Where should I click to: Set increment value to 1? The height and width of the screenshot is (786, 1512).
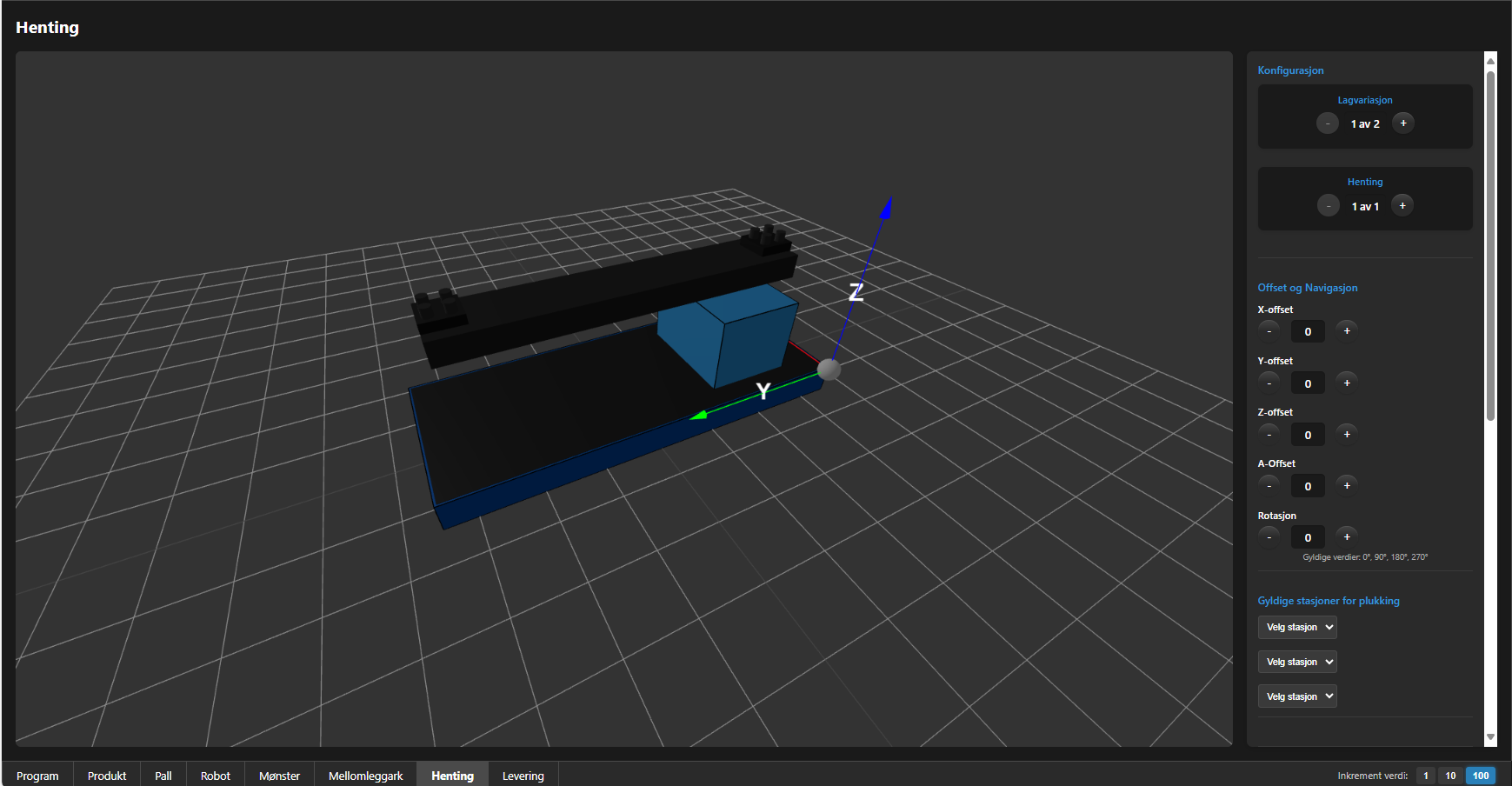point(1426,776)
